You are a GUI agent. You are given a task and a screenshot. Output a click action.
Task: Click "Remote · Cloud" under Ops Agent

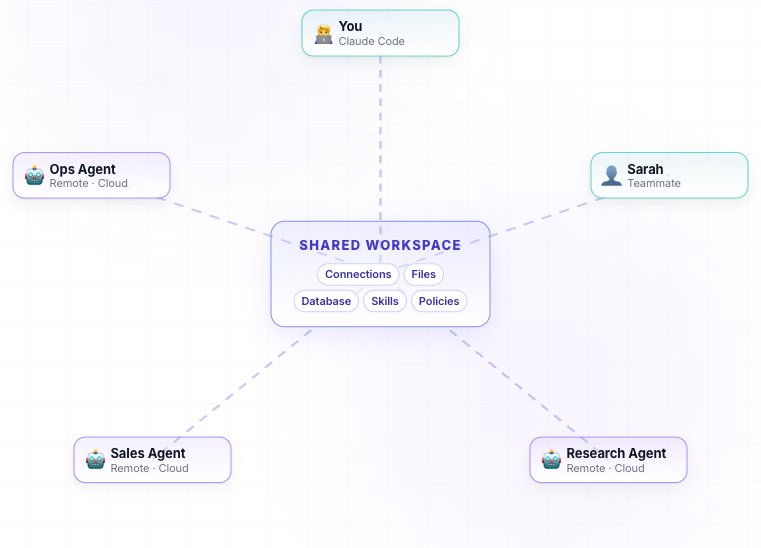pos(88,183)
